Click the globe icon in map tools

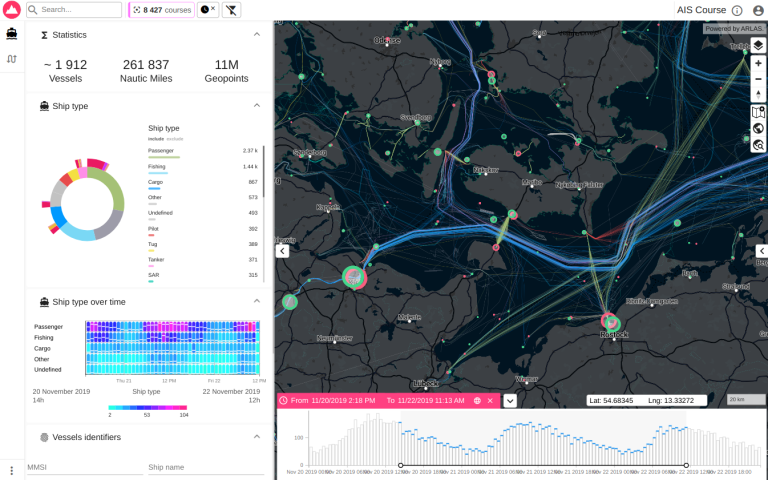pos(758,128)
